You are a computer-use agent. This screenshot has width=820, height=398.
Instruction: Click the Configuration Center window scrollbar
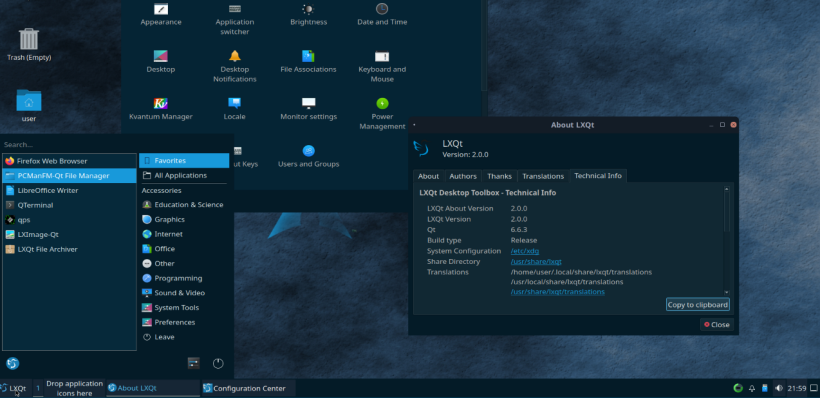pos(484,46)
